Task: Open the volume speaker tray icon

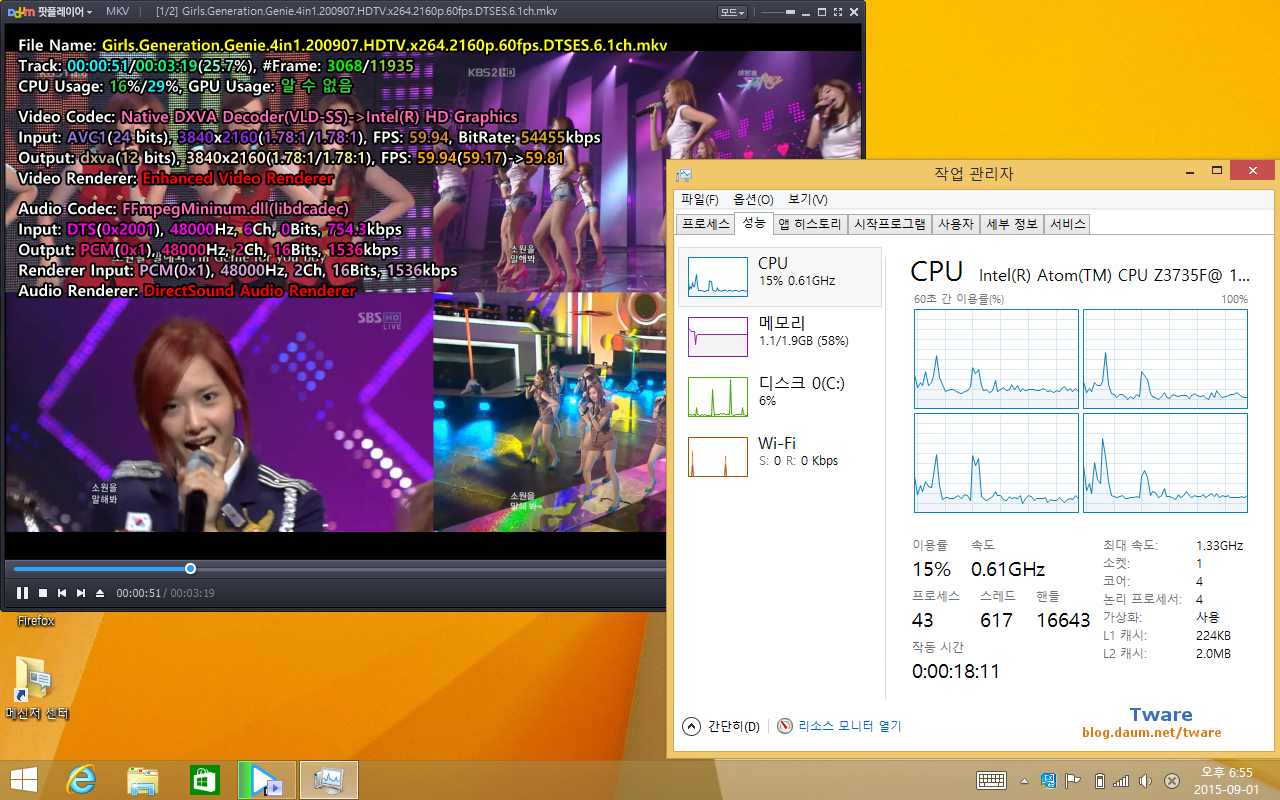Action: [x=1146, y=780]
